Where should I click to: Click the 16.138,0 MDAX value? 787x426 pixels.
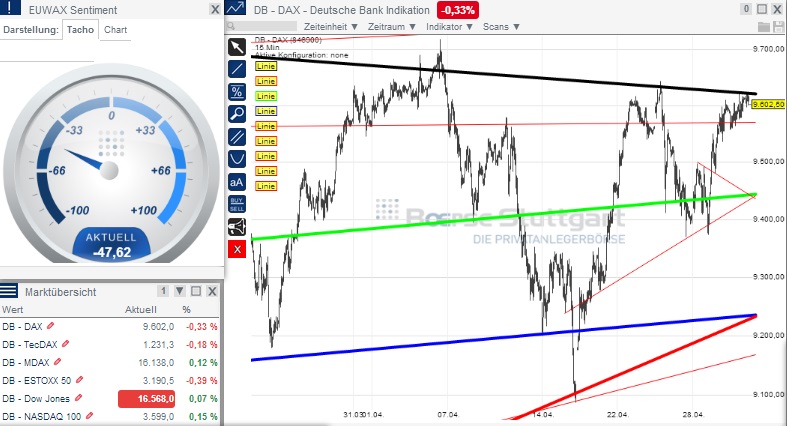coord(156,362)
